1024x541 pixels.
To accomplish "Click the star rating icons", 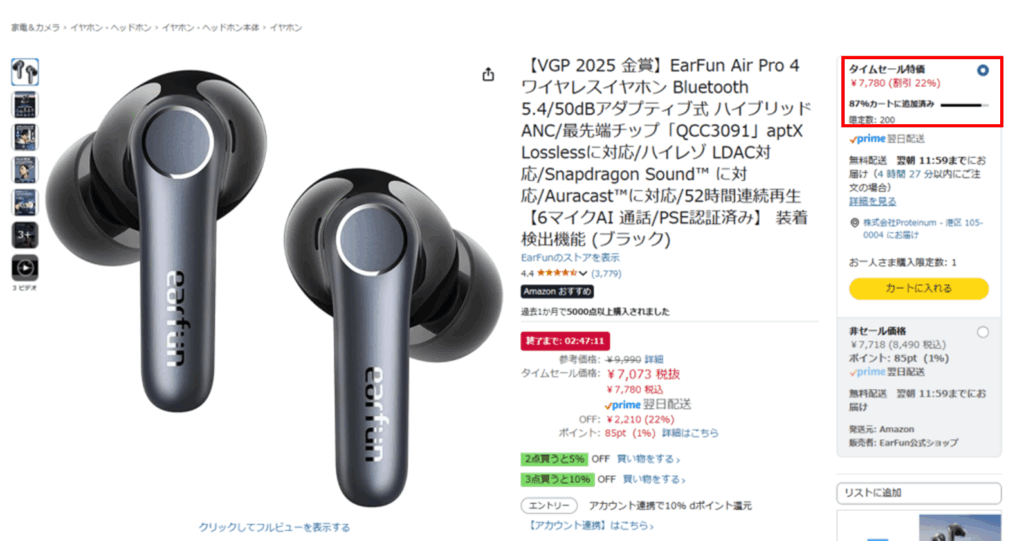I will [x=556, y=273].
